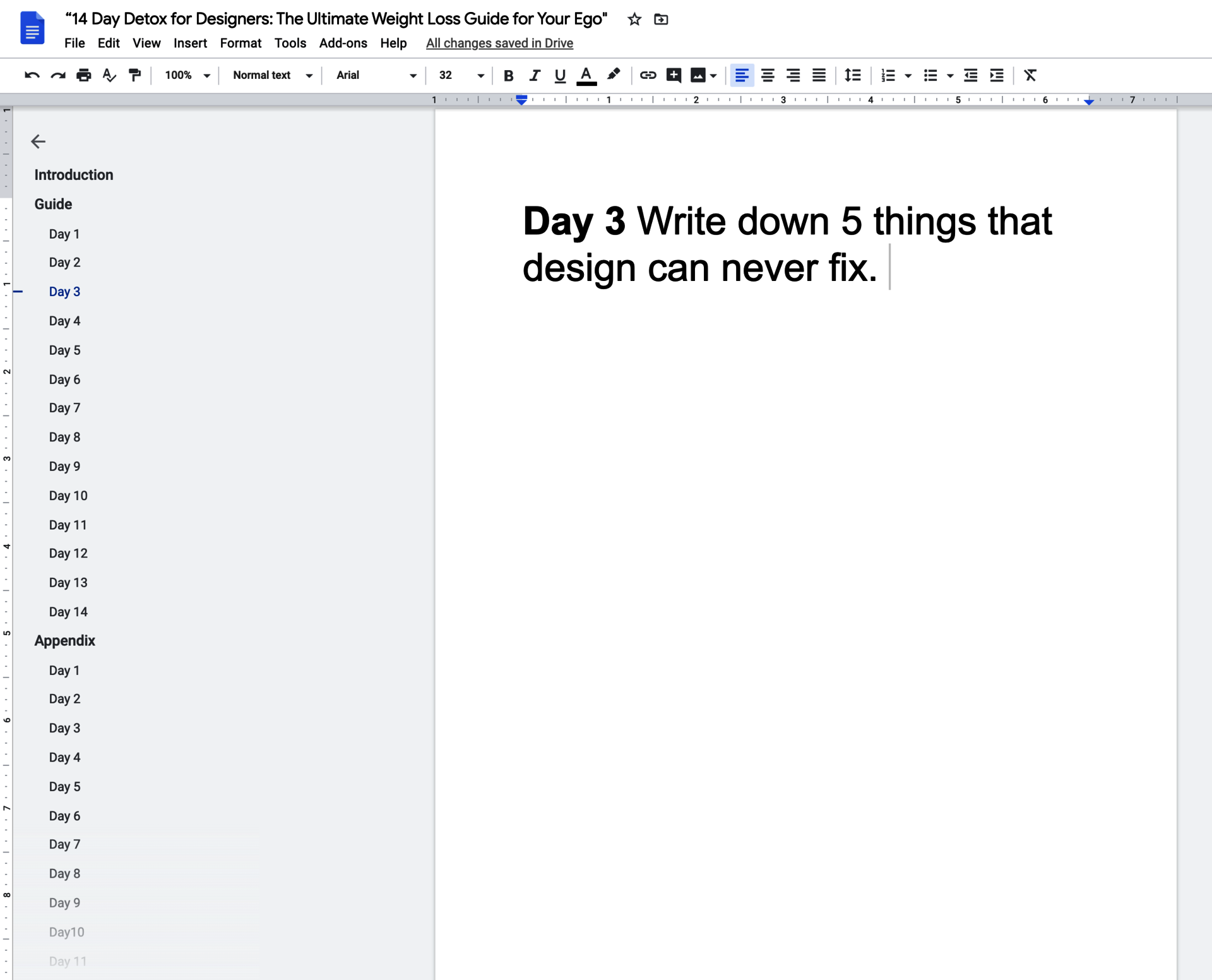Click the Undo arrow icon
This screenshot has height=980, width=1212.
coord(32,75)
